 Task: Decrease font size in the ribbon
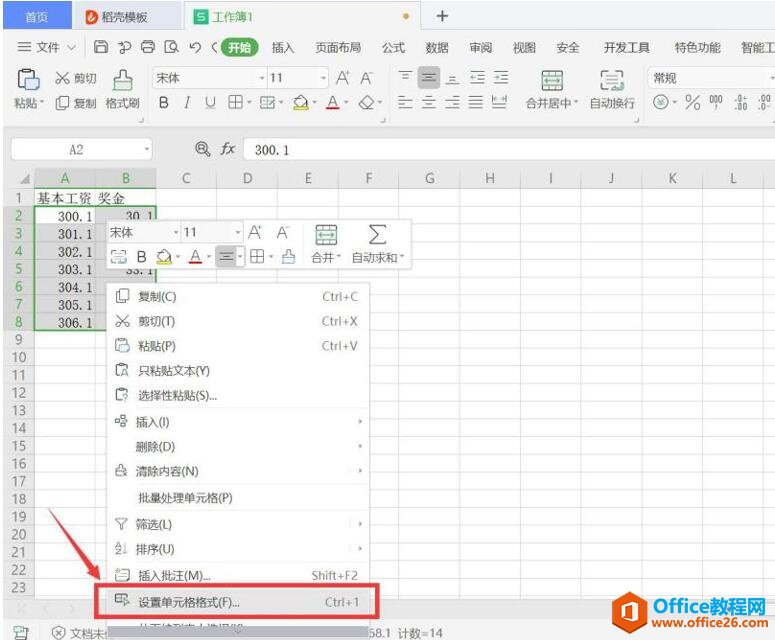click(x=366, y=78)
